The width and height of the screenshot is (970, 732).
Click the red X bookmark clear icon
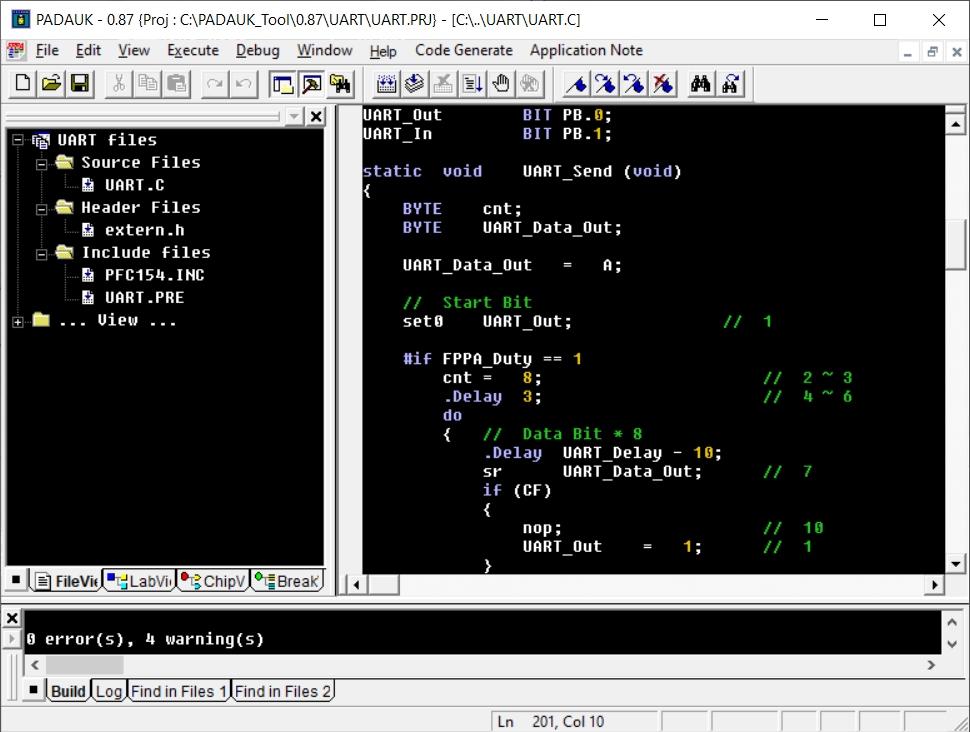tap(662, 84)
